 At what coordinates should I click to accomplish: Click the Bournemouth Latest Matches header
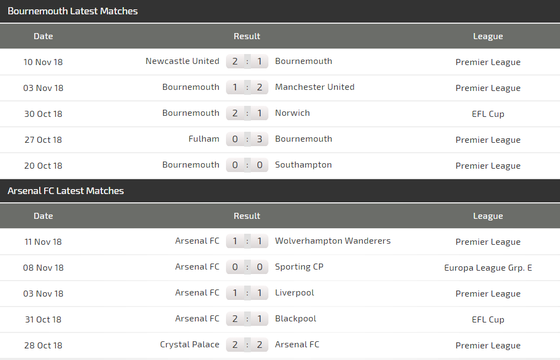[x=72, y=11]
